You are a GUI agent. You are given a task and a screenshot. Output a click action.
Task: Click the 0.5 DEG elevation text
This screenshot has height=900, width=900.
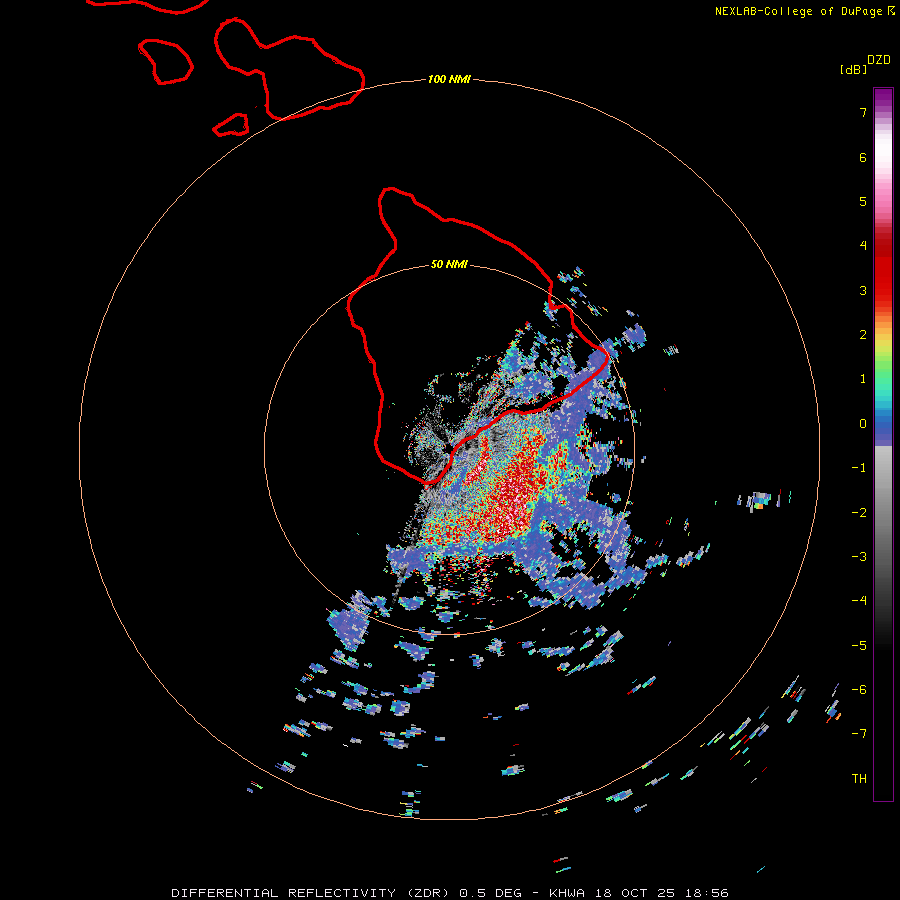tap(491, 893)
